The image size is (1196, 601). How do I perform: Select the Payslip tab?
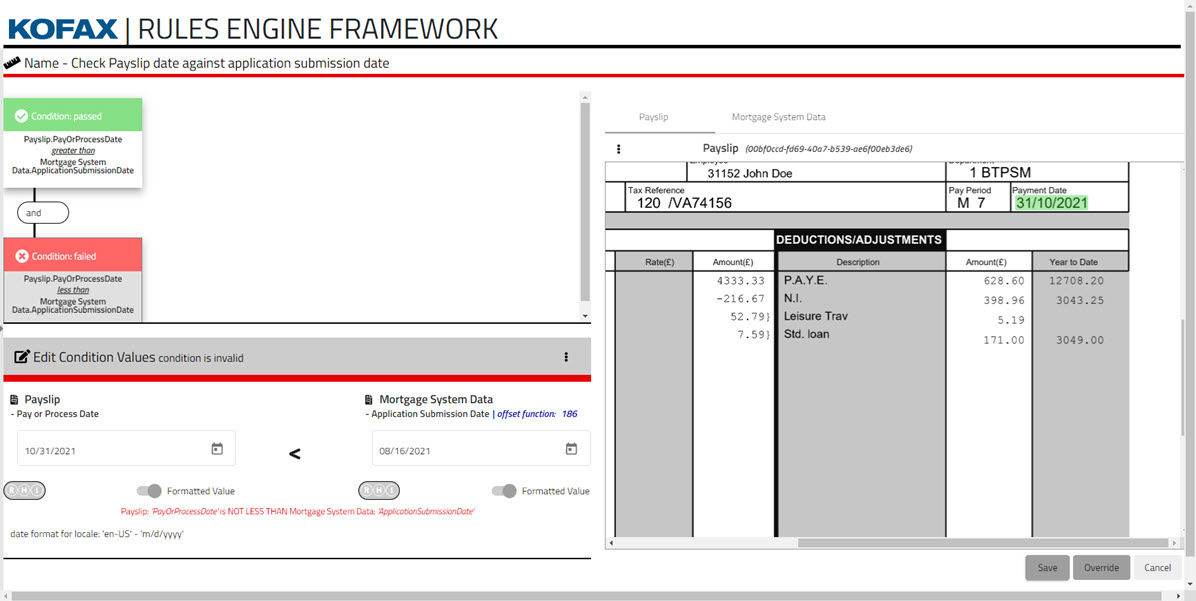pos(653,117)
